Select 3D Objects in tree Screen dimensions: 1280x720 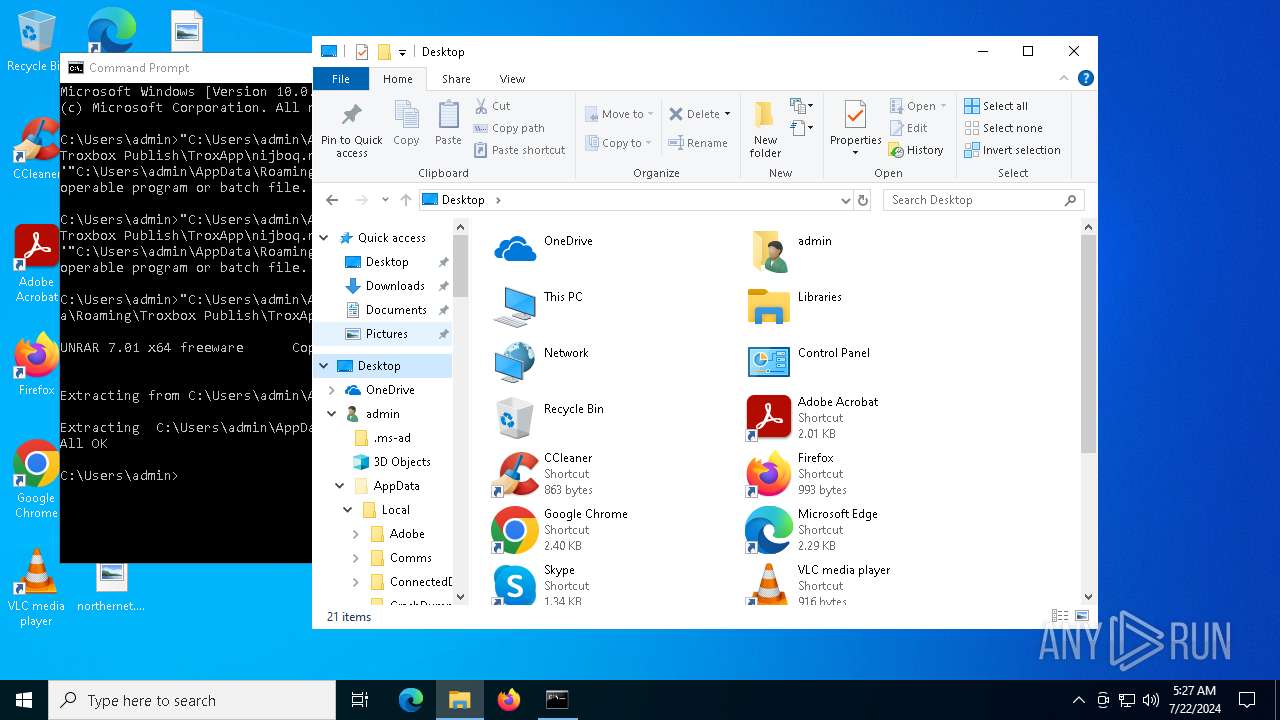pyautogui.click(x=402, y=462)
